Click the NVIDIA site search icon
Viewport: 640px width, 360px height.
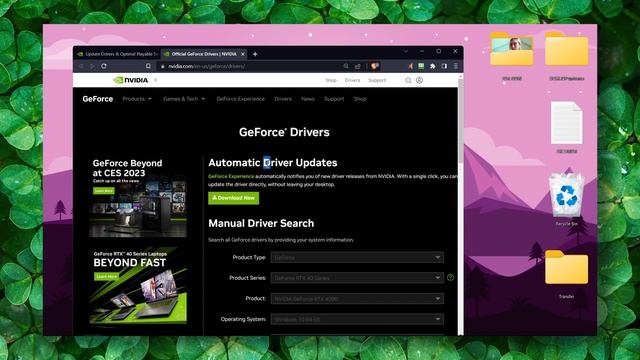(408, 80)
